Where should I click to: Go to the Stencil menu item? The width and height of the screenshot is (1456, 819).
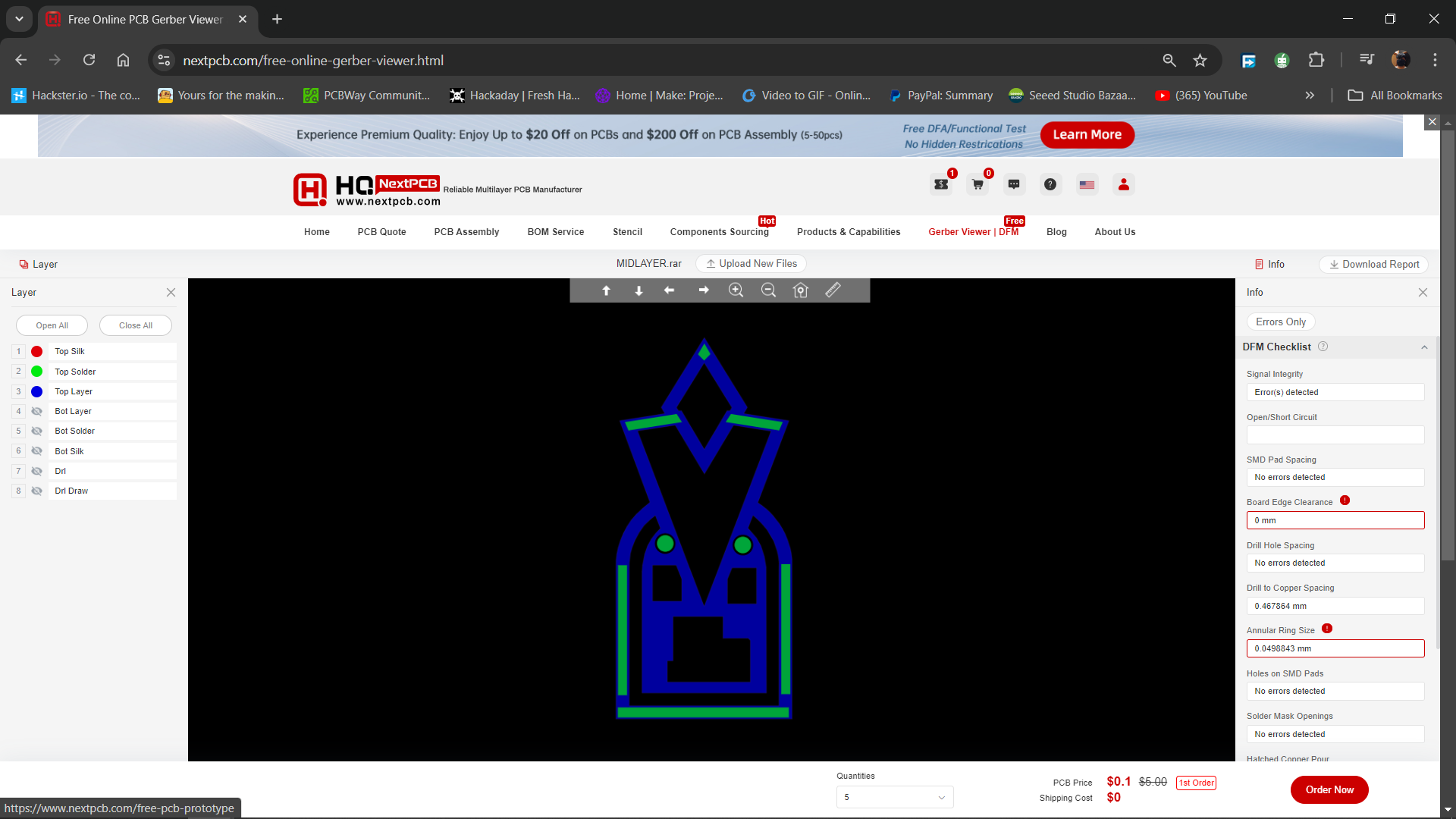(627, 232)
